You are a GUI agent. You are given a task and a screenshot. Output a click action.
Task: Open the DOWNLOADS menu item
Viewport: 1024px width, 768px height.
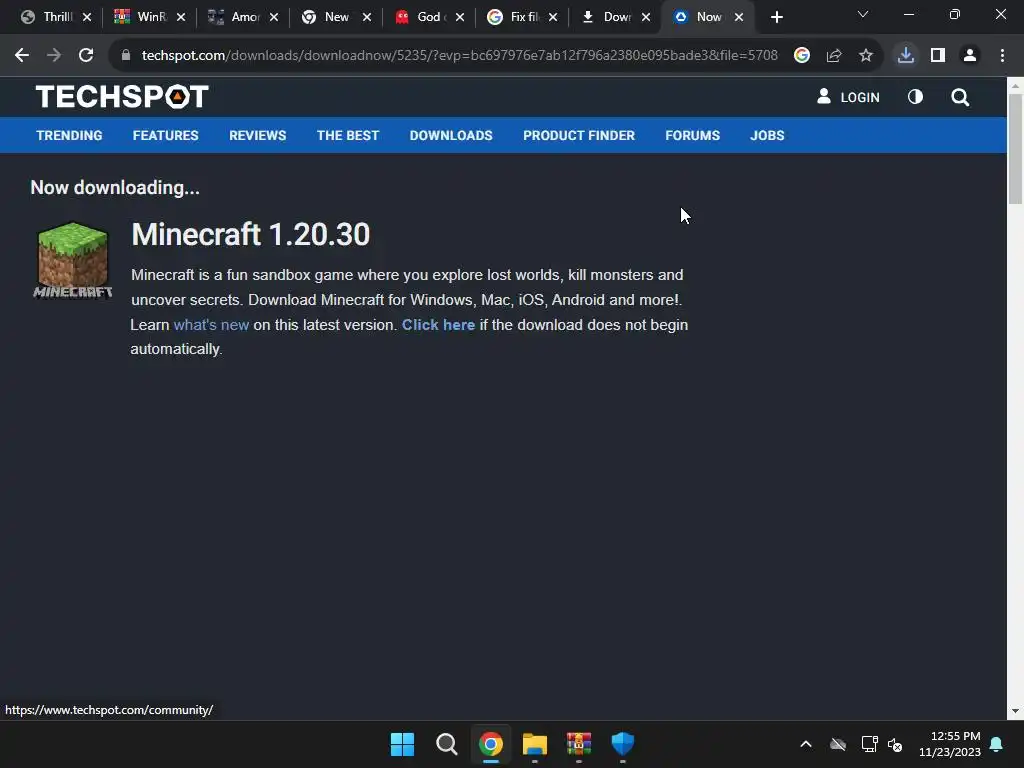tap(451, 136)
